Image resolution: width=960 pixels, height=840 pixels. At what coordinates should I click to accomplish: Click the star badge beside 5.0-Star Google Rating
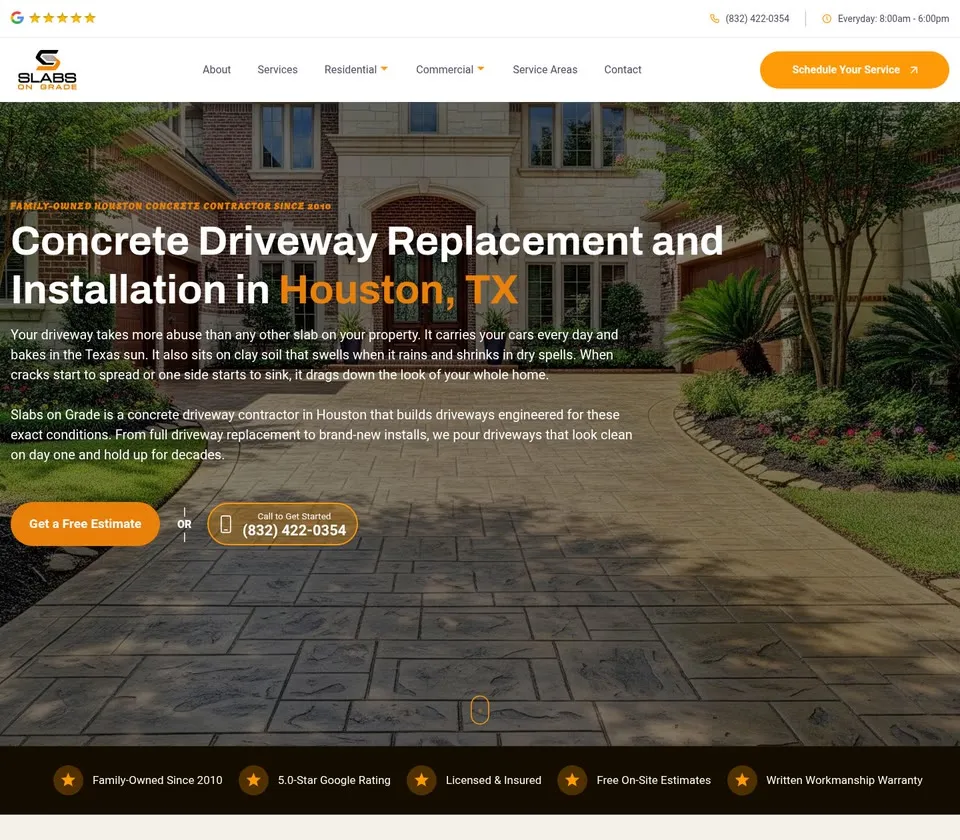[x=253, y=780]
